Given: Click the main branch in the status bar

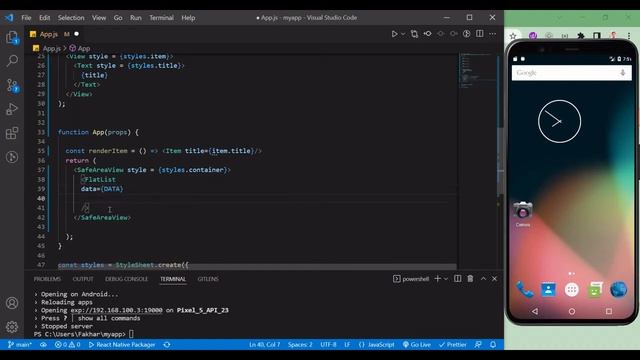Looking at the screenshot, I should pyautogui.click(x=20, y=345).
